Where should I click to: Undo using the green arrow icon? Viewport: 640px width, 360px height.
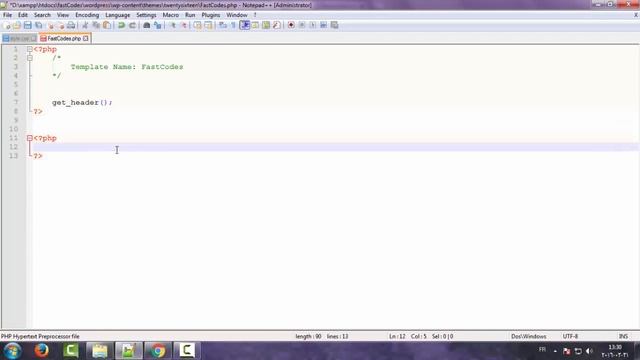121,25
